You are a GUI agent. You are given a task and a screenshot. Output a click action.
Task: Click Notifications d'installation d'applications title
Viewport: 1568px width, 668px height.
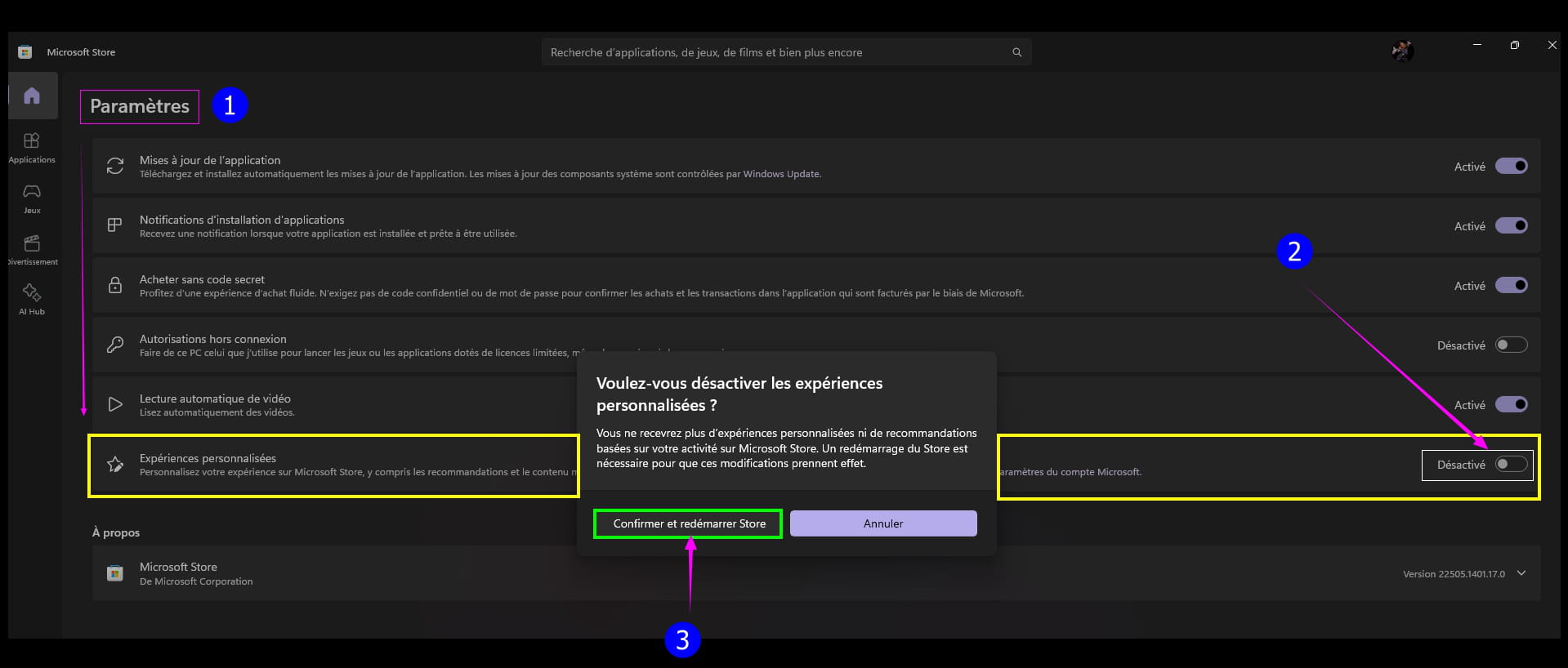(242, 220)
